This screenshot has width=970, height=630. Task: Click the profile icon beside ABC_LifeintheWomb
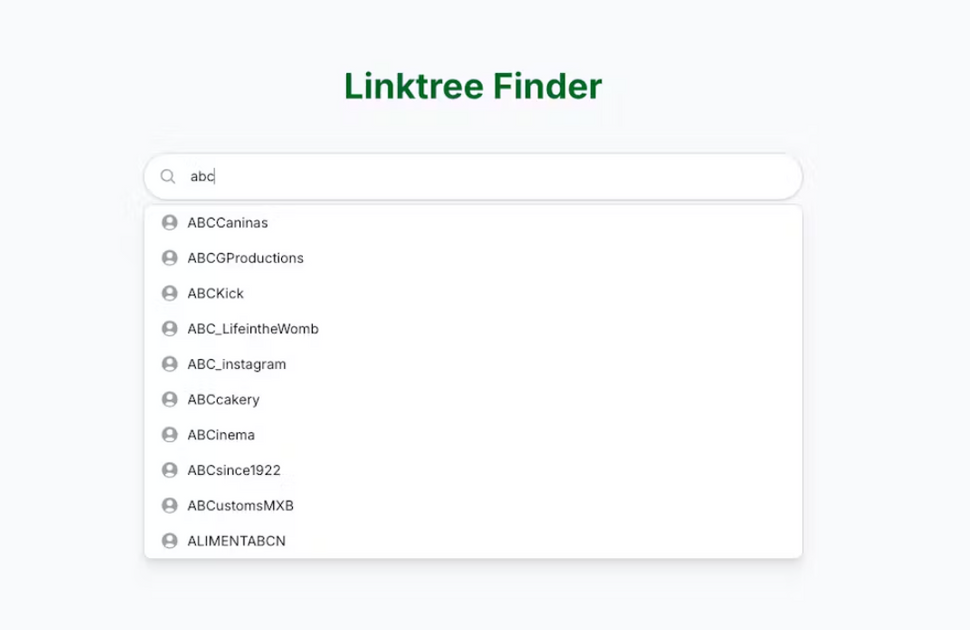[x=168, y=328]
